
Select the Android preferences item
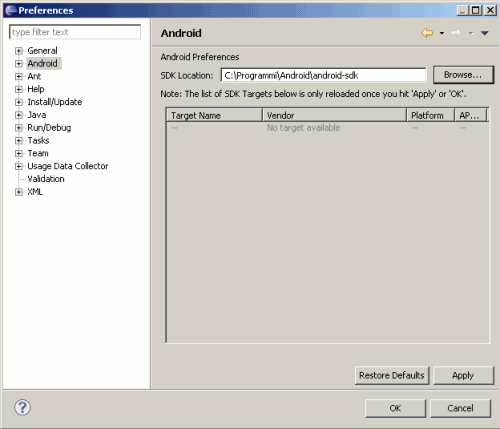tap(43, 63)
